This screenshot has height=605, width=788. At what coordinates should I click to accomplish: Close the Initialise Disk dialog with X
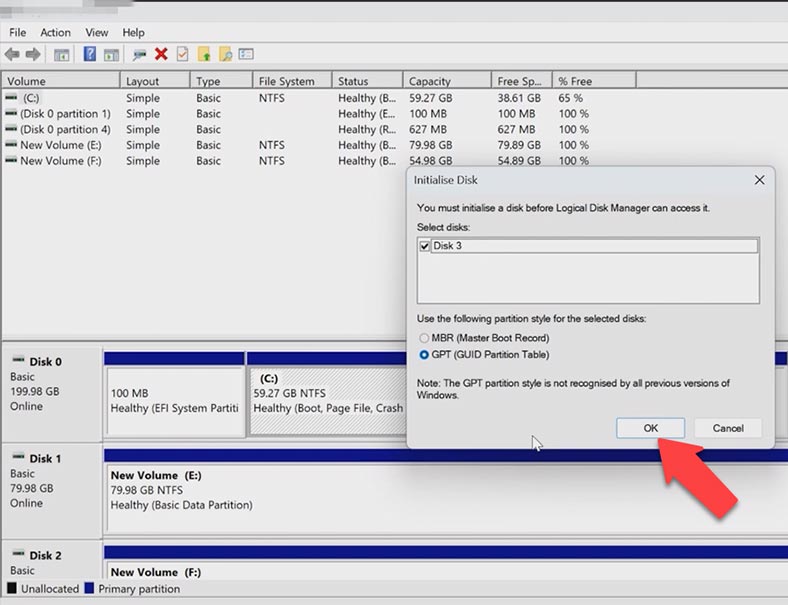[x=759, y=180]
